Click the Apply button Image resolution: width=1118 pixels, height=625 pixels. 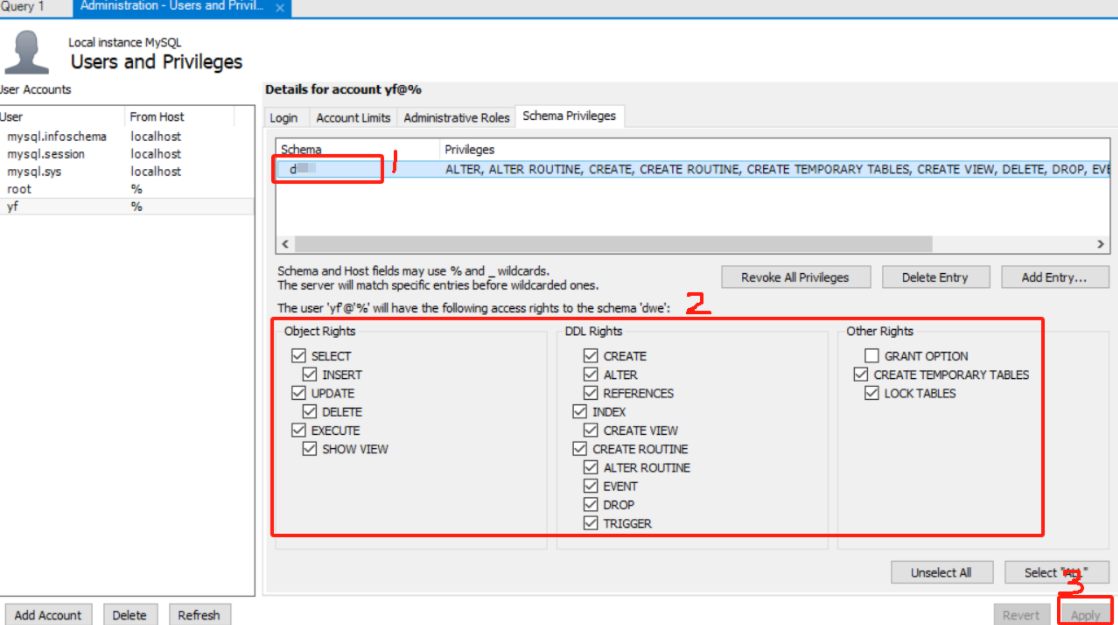(x=1085, y=615)
